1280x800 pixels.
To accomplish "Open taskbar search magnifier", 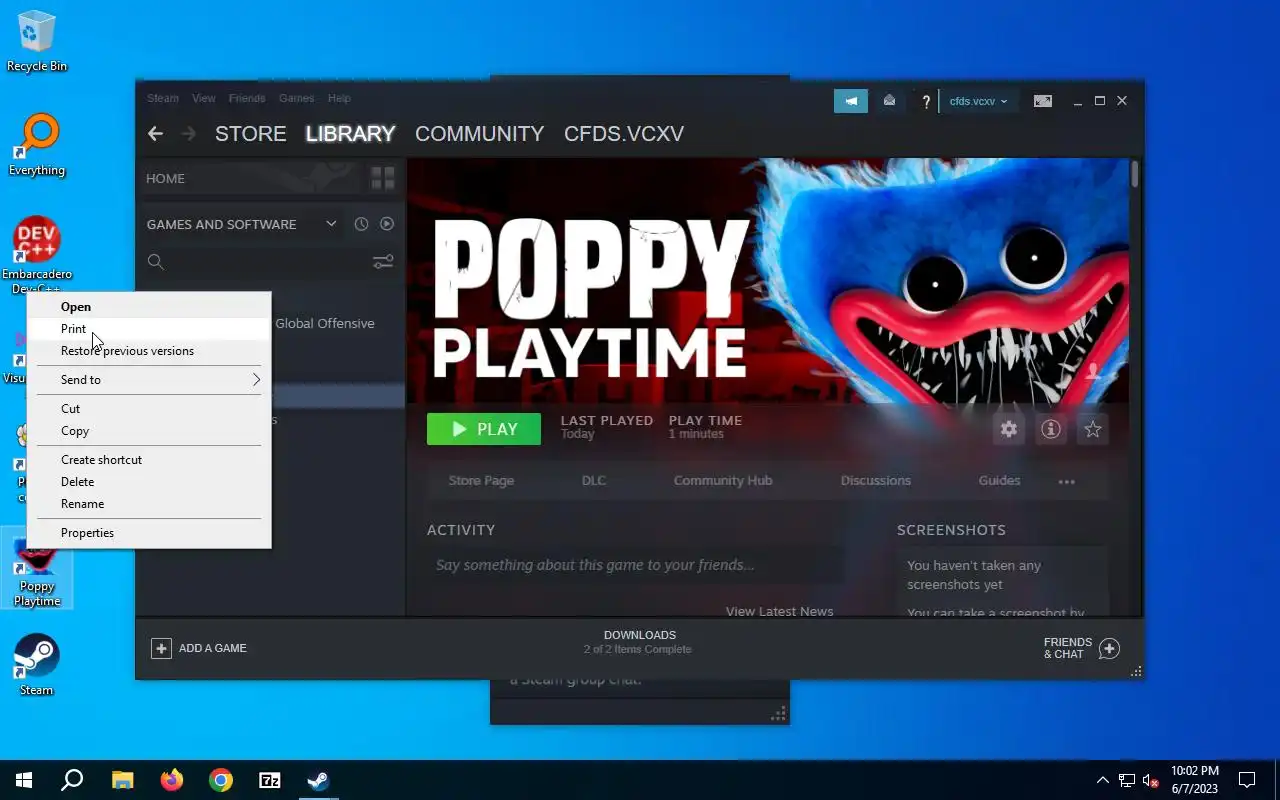I will (72, 780).
